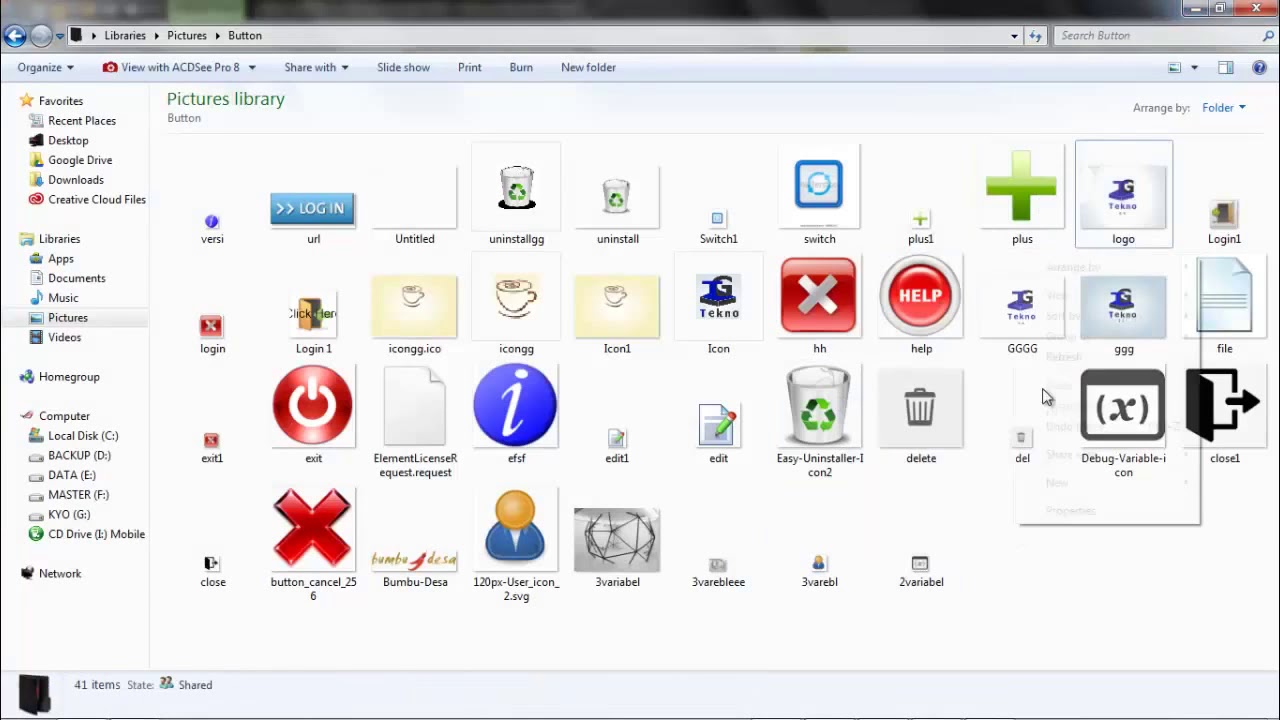The image size is (1280, 720).
Task: Select the green plus image file
Action: (x=1021, y=187)
